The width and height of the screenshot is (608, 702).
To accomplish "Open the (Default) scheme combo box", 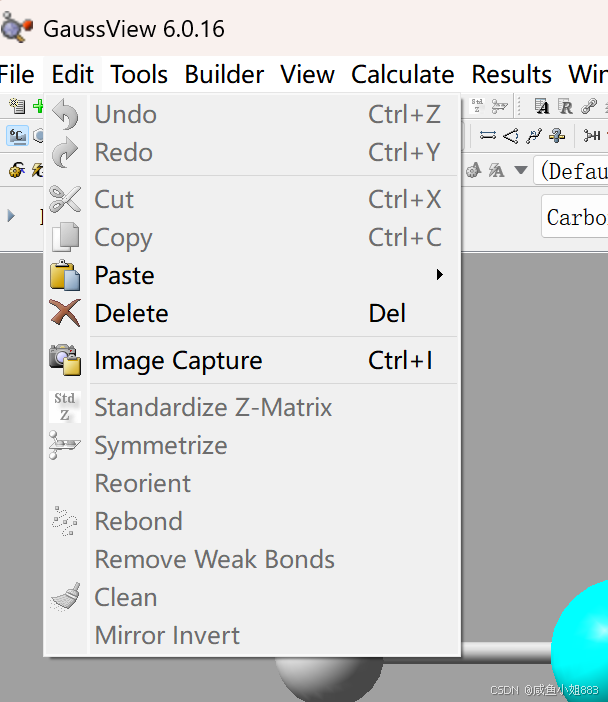I will point(571,171).
